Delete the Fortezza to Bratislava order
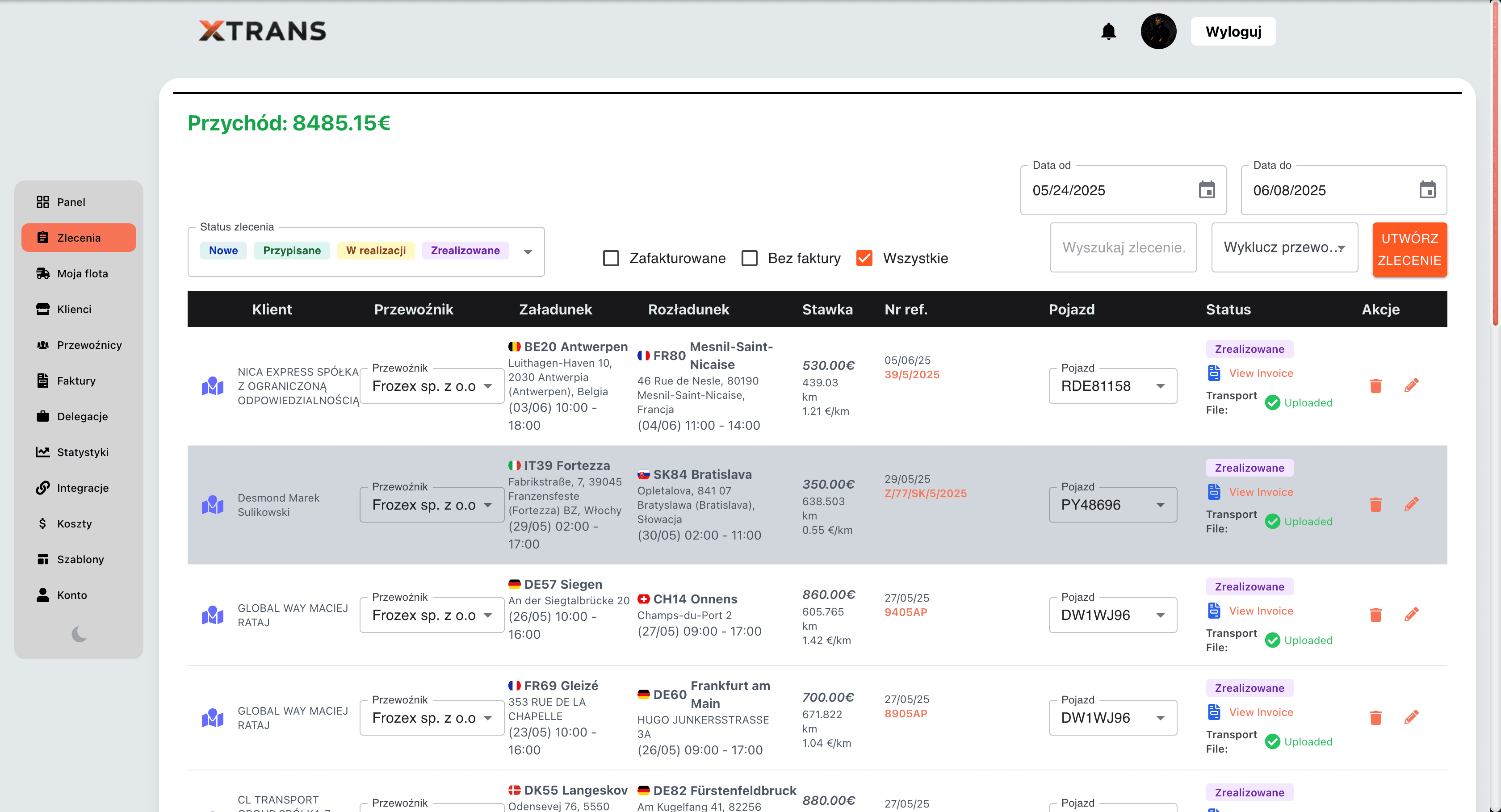The height and width of the screenshot is (812, 1501). click(1375, 504)
